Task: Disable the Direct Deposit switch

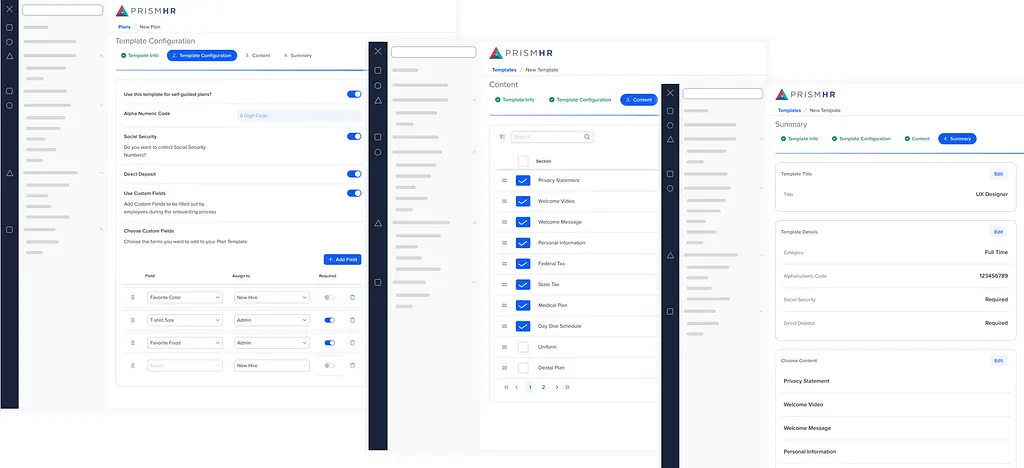Action: point(354,174)
